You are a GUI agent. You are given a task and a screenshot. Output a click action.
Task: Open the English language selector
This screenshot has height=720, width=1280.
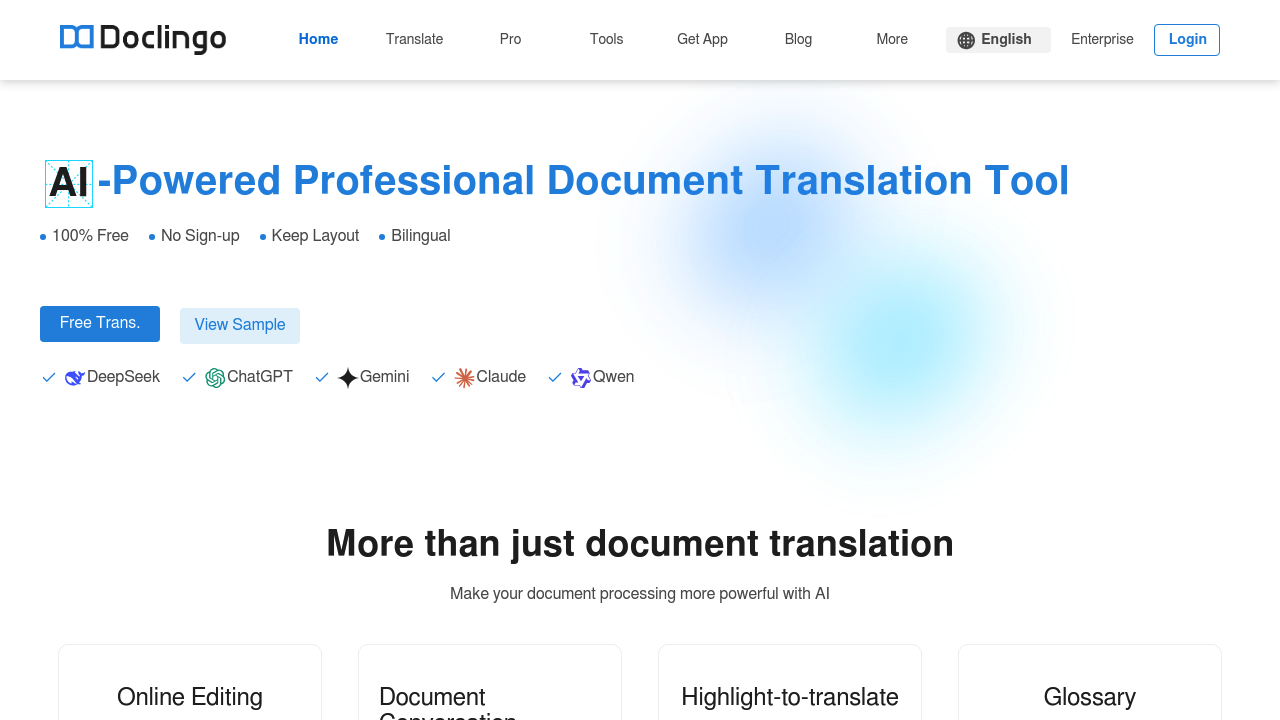(998, 40)
